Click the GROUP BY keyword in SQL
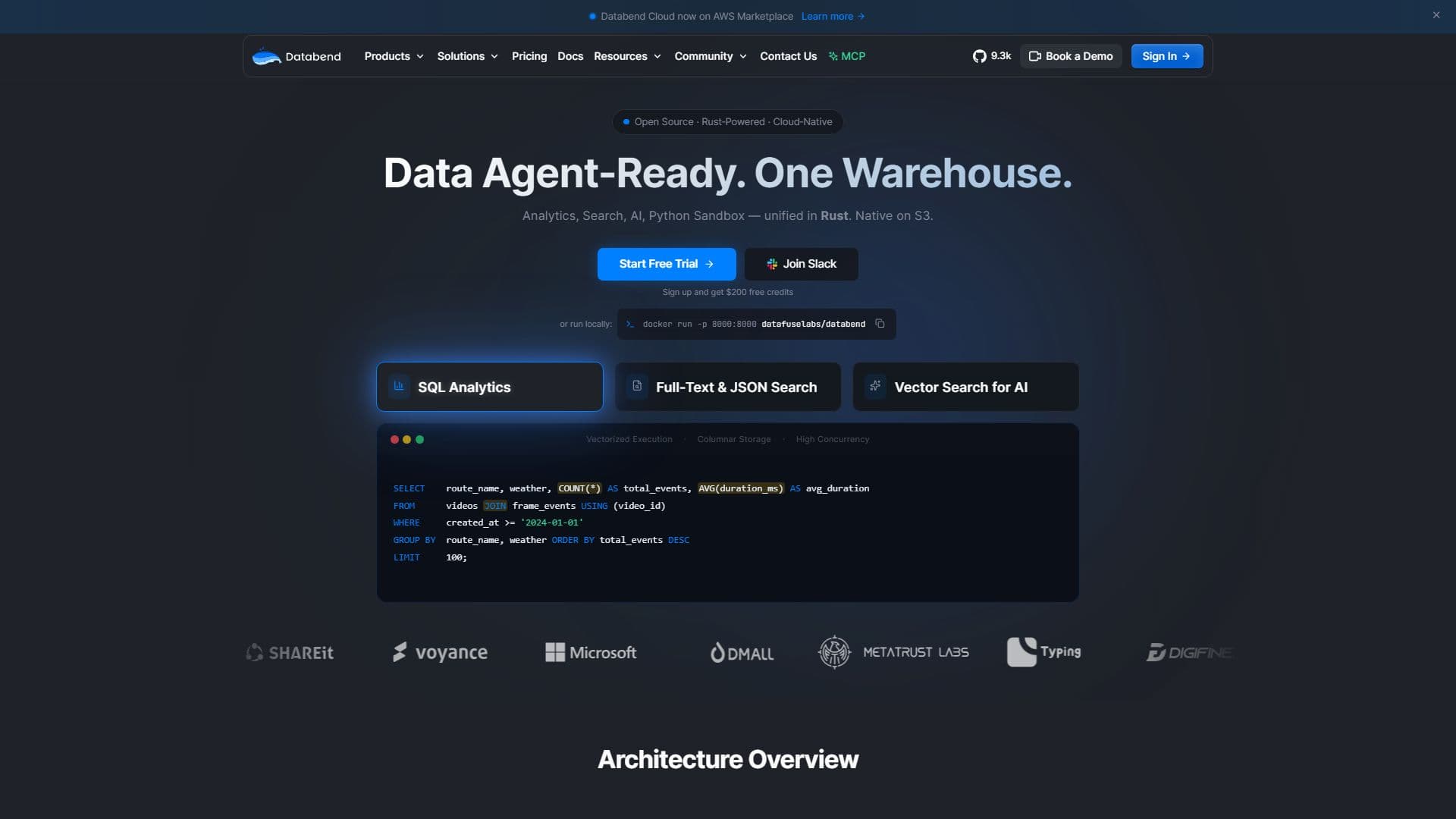This screenshot has height=819, width=1456. coord(414,540)
